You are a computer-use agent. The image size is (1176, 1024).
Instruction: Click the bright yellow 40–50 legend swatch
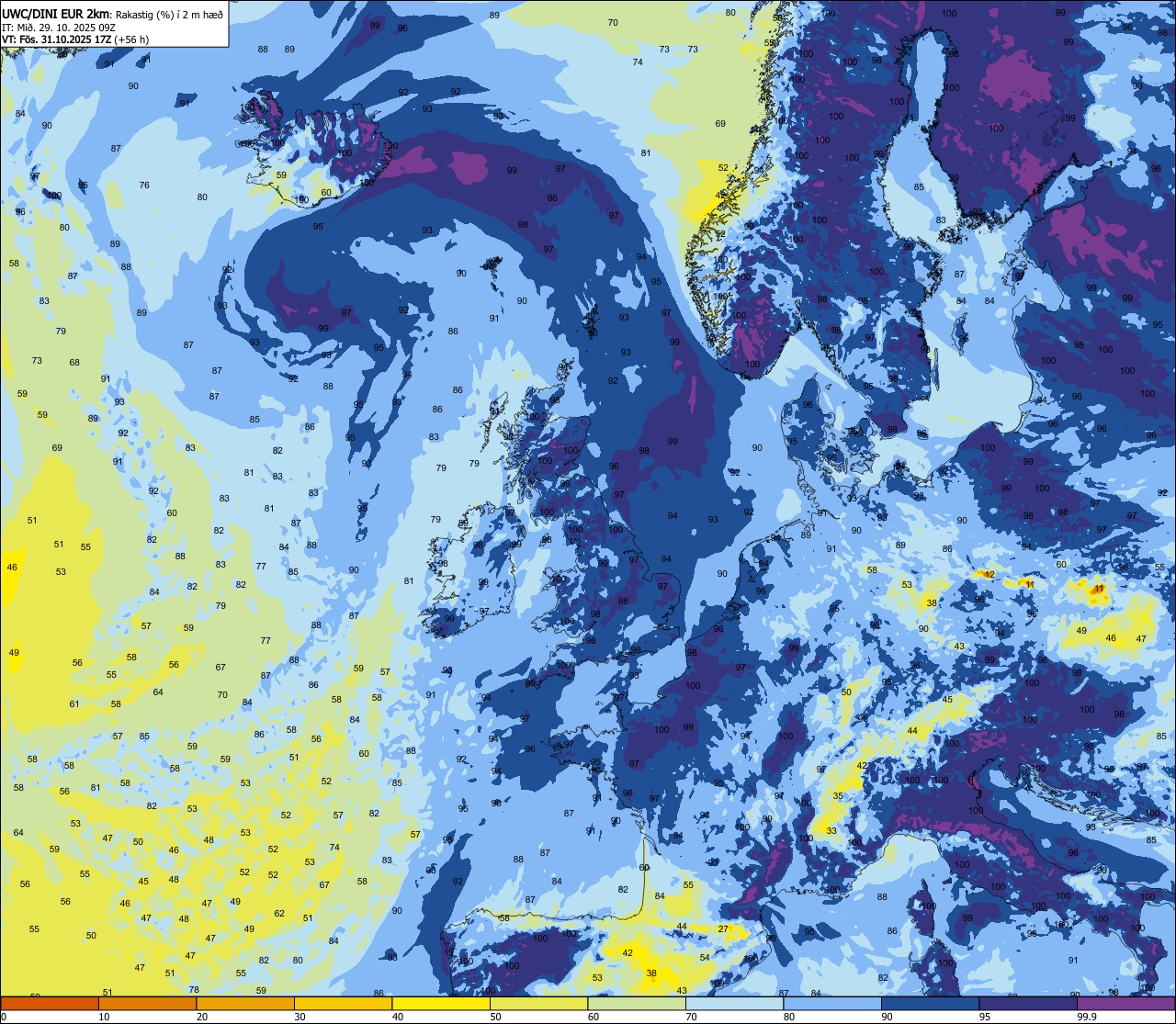point(441,1003)
